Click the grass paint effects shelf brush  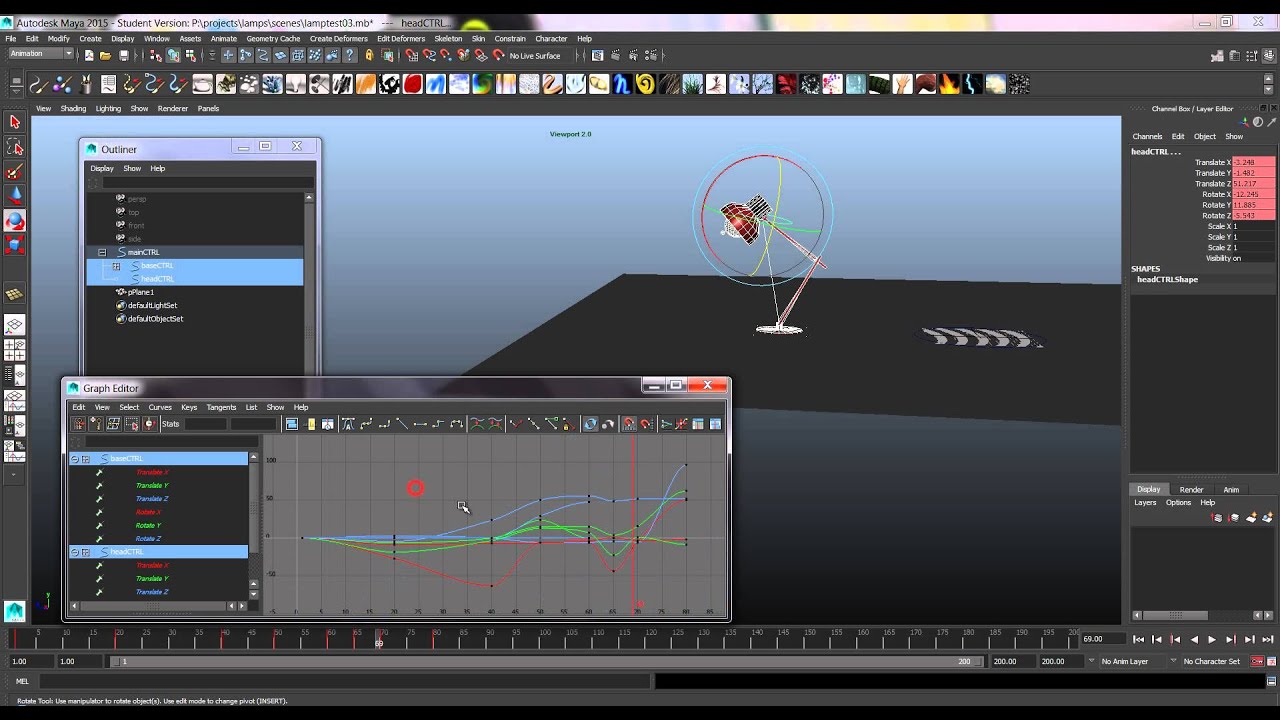pyautogui.click(x=692, y=85)
